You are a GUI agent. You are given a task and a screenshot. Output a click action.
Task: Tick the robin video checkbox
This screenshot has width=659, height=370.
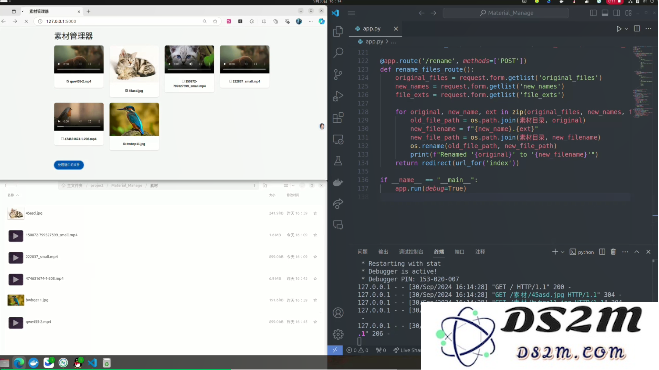click(x=62, y=139)
